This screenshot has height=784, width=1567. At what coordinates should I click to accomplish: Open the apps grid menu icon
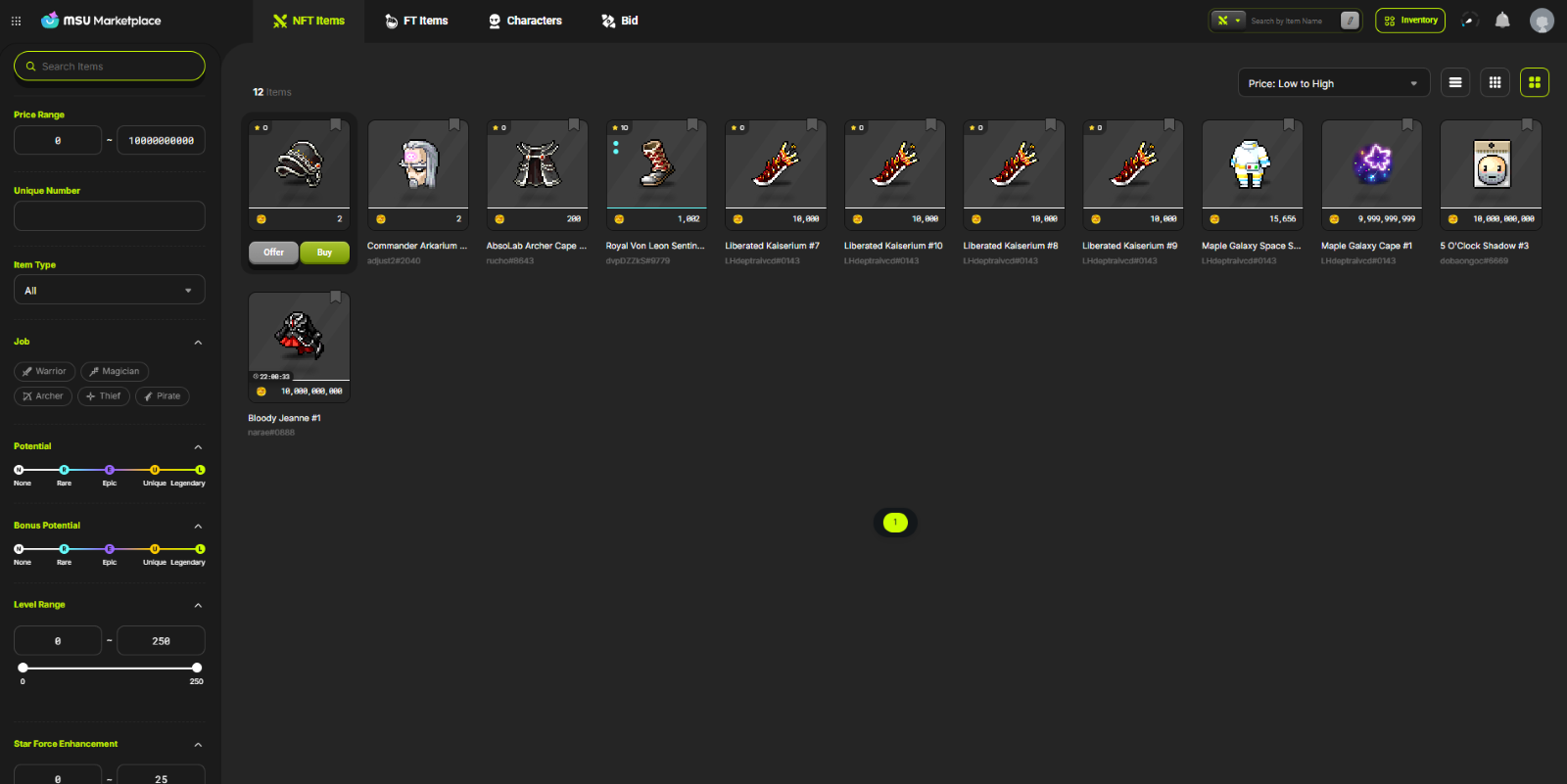[x=16, y=21]
